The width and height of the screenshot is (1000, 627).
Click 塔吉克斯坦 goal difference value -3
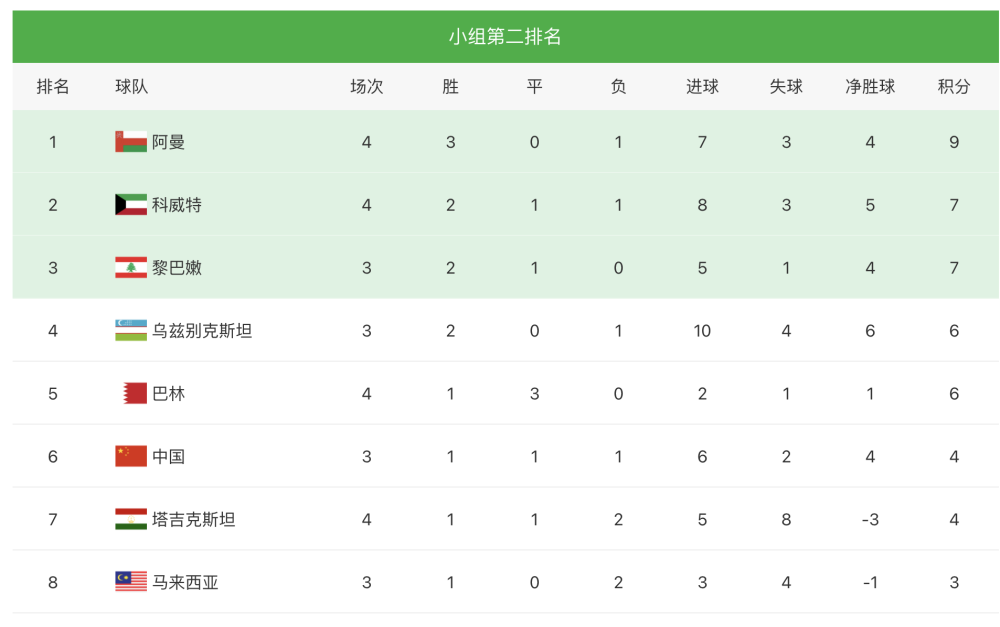870,520
